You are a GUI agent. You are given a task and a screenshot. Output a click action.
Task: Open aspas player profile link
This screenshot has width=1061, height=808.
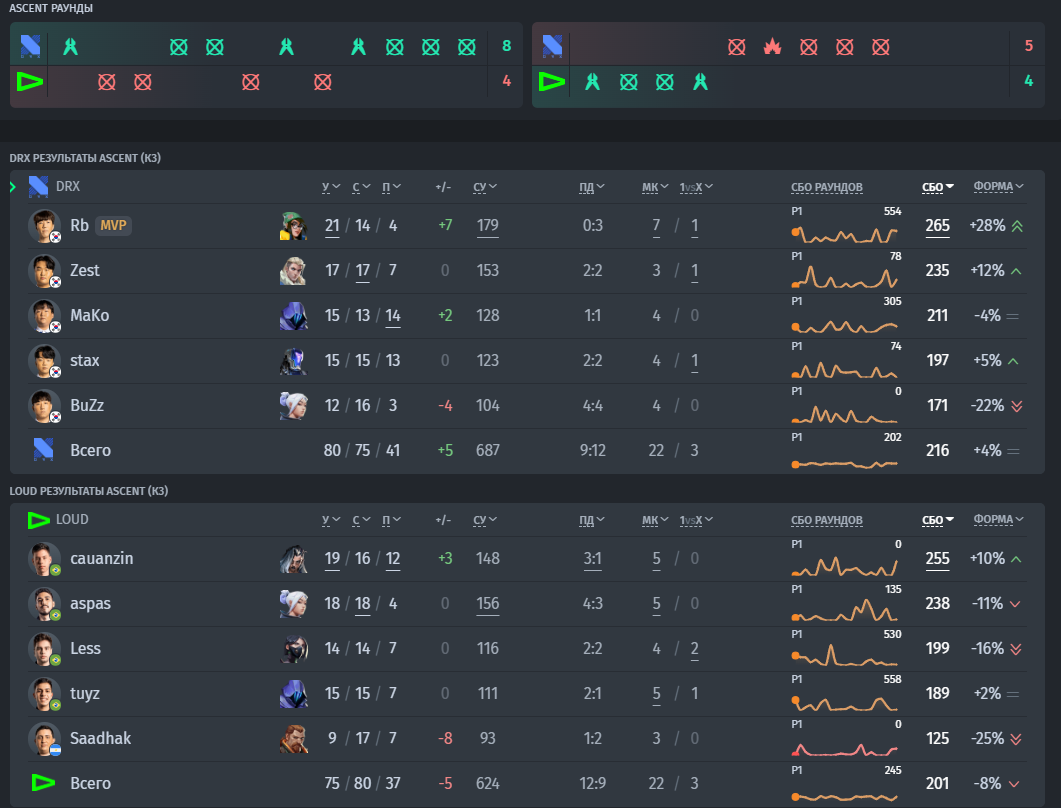(x=91, y=604)
